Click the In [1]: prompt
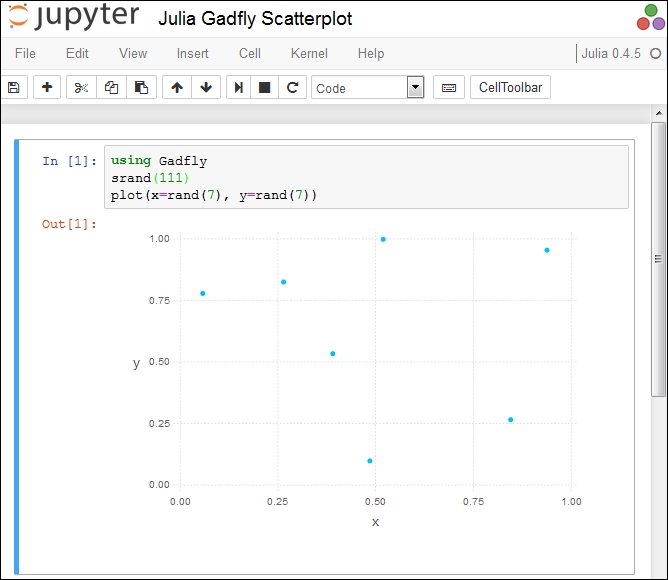Image resolution: width=668 pixels, height=580 pixels. click(x=69, y=161)
